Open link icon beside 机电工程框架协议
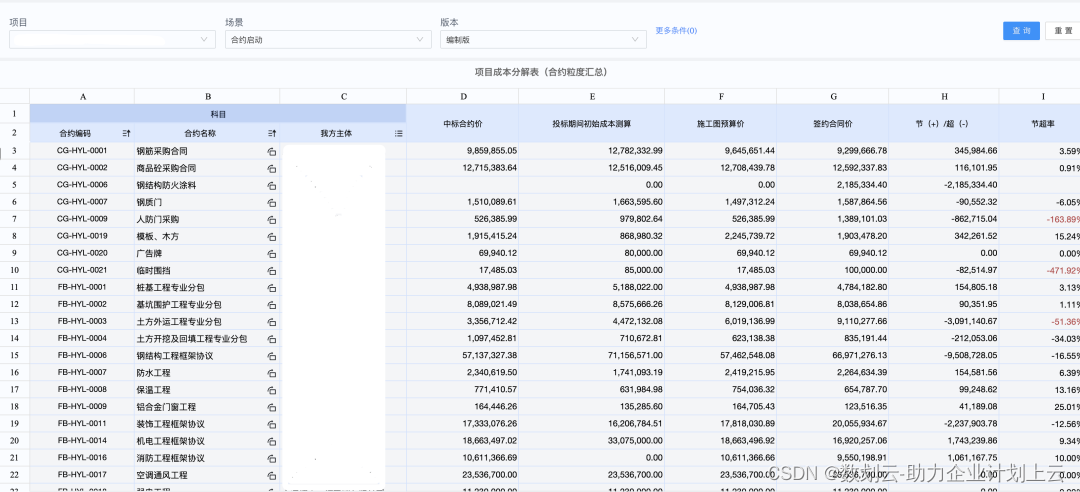The width and height of the screenshot is (1080, 492). 271,441
